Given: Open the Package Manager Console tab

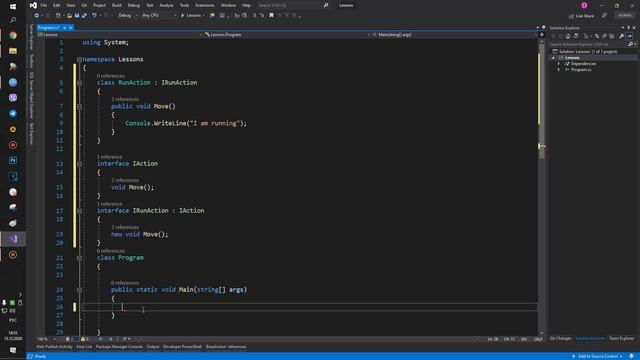Looking at the screenshot, I should pos(119,347).
